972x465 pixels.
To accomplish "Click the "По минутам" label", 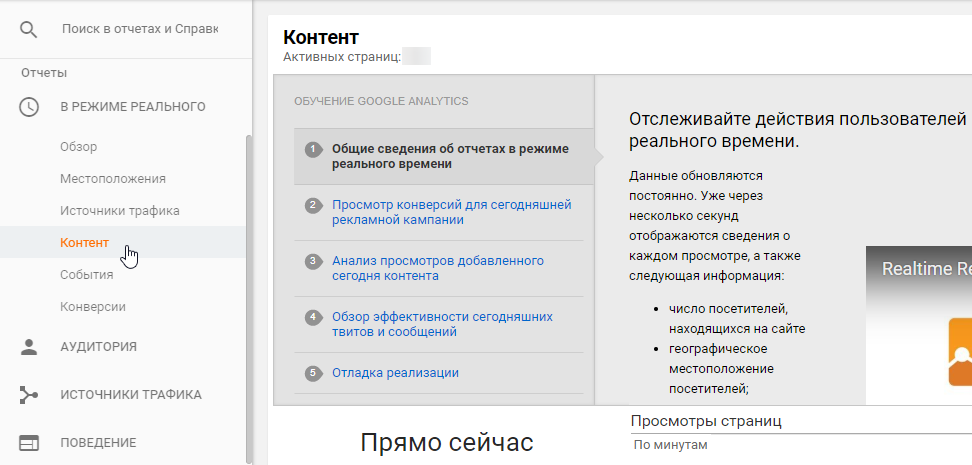I will click(x=670, y=445).
